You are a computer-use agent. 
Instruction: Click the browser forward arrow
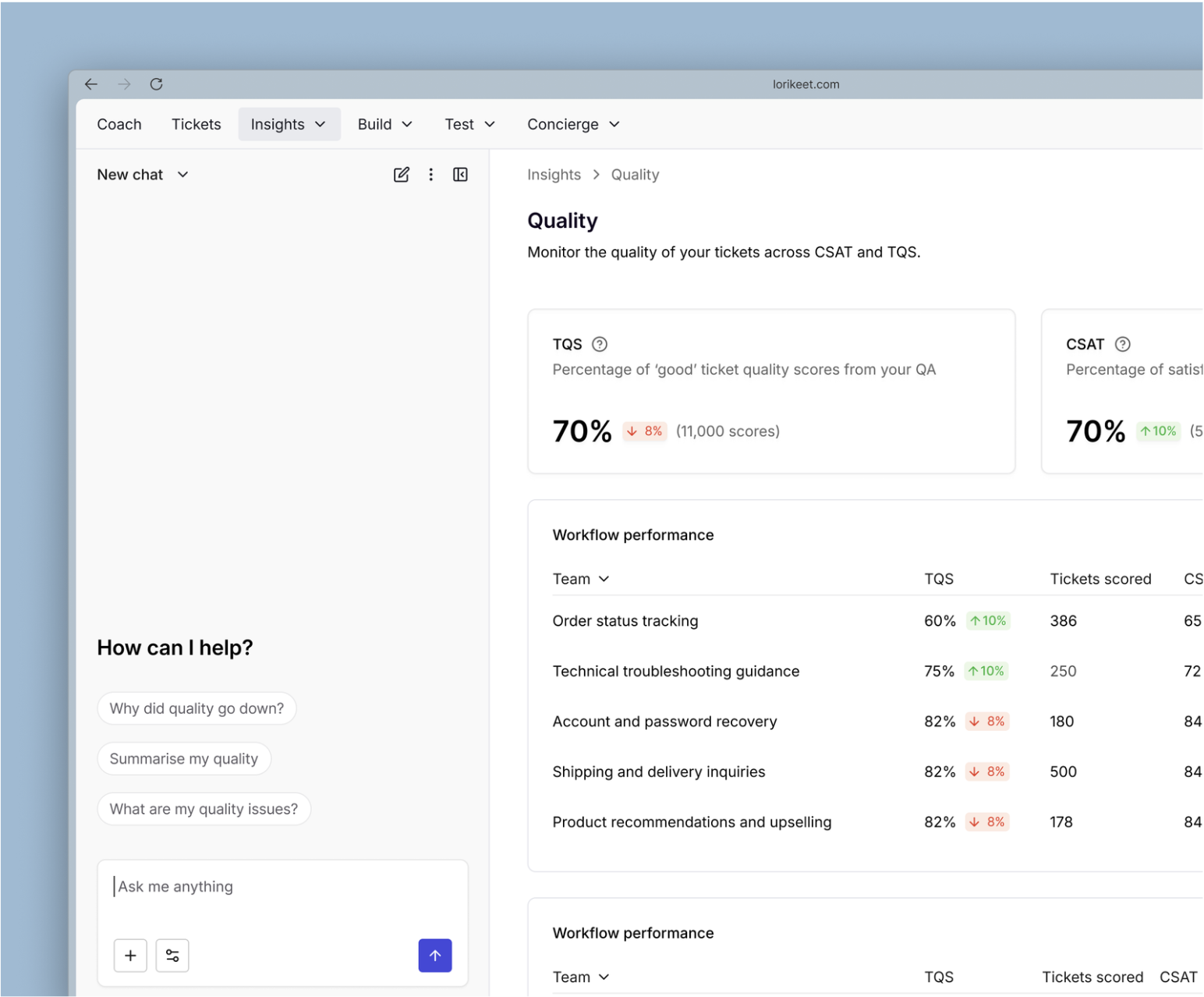click(x=124, y=84)
